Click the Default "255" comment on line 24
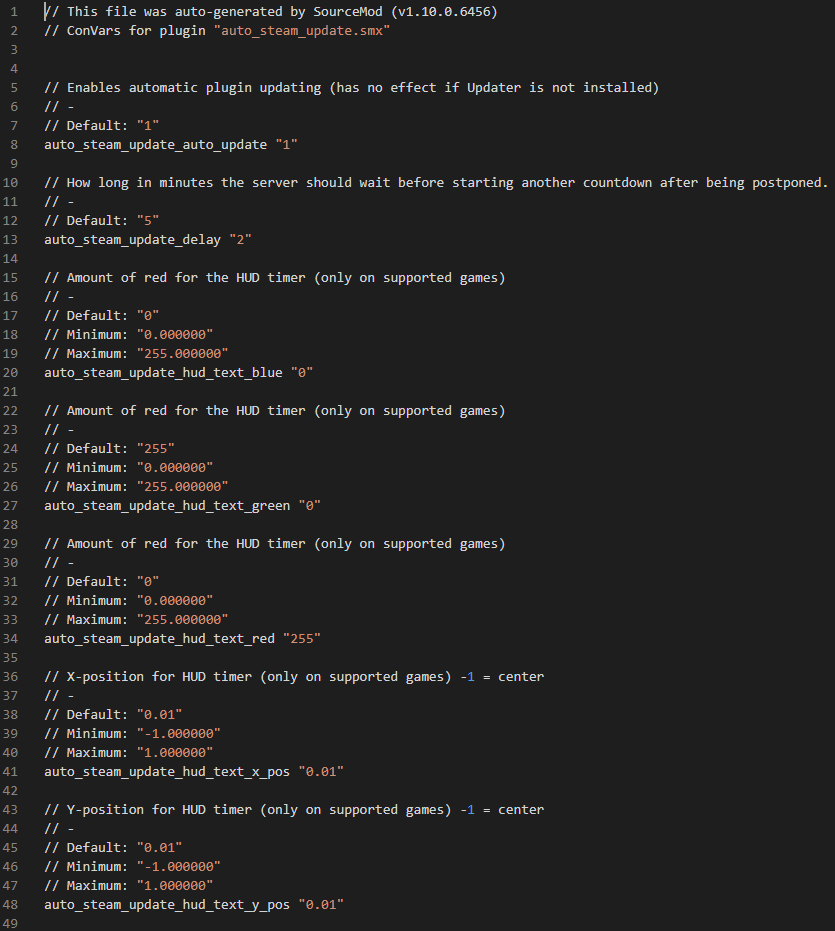 (109, 448)
